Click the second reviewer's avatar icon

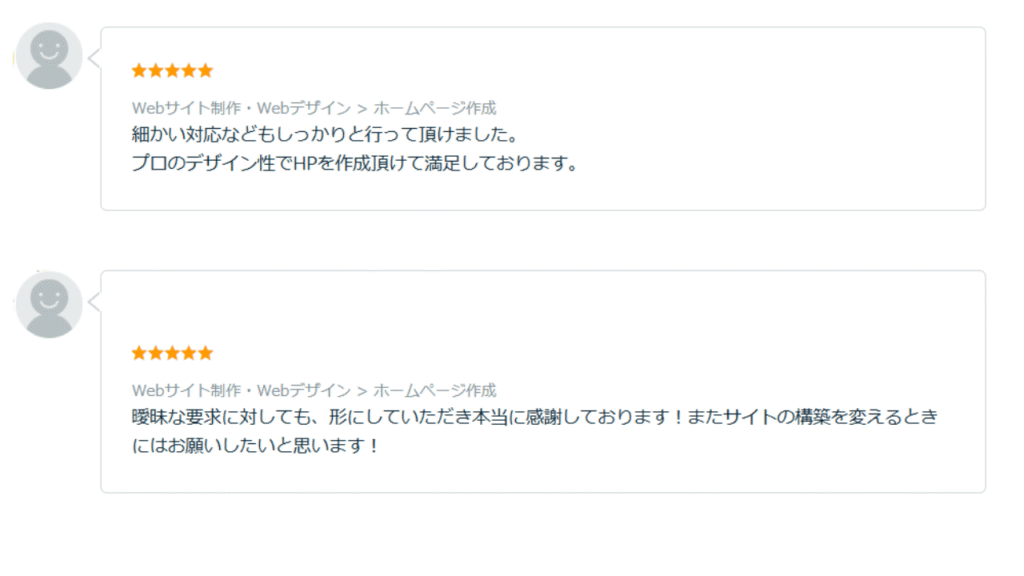(x=49, y=305)
